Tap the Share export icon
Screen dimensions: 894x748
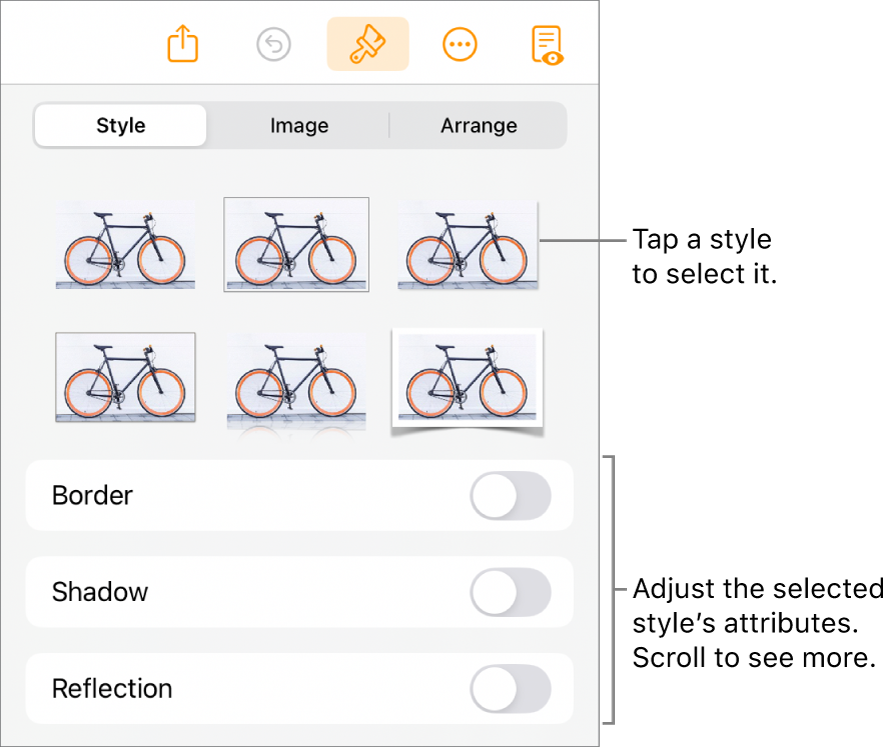183,44
